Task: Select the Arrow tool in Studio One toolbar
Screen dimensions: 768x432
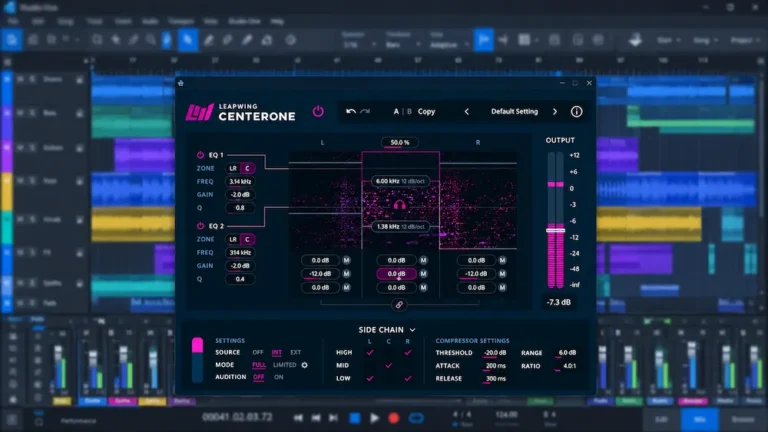Action: 188,40
